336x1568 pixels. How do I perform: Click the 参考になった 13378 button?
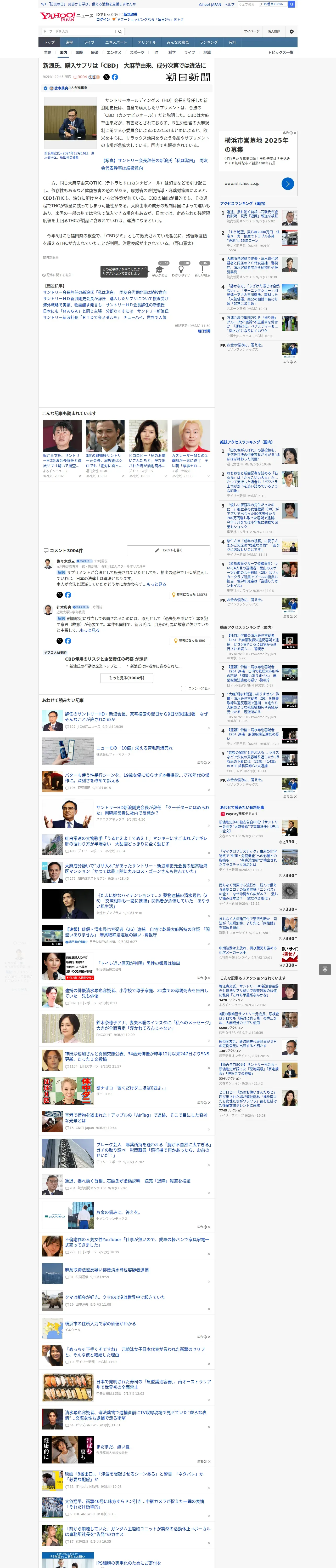(x=190, y=595)
